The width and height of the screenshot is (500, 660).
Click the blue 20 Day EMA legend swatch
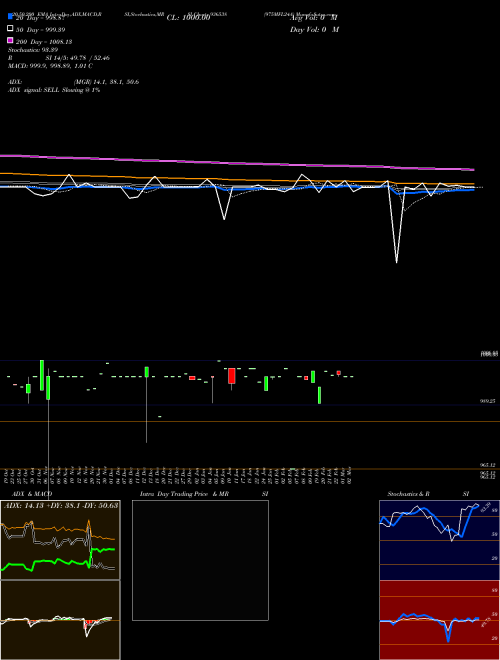10,16
